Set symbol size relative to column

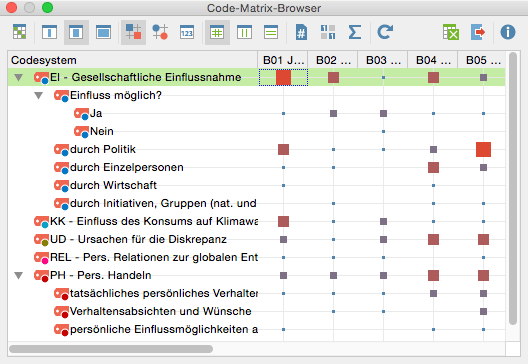[x=244, y=32]
